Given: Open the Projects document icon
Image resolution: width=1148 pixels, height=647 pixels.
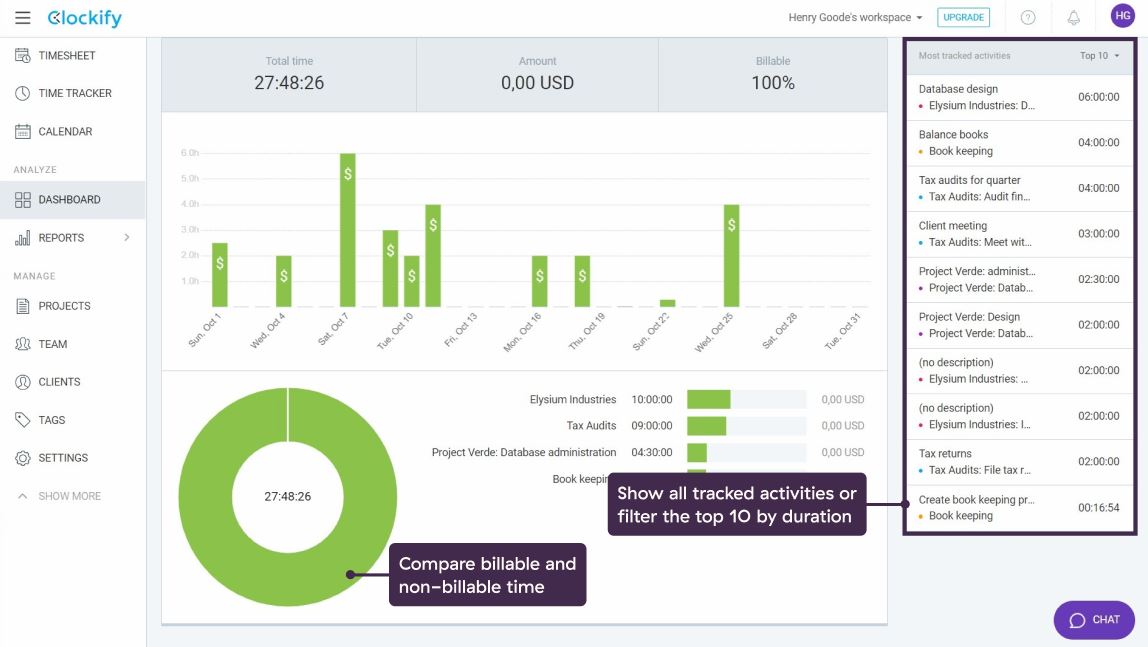Looking at the screenshot, I should tap(23, 306).
